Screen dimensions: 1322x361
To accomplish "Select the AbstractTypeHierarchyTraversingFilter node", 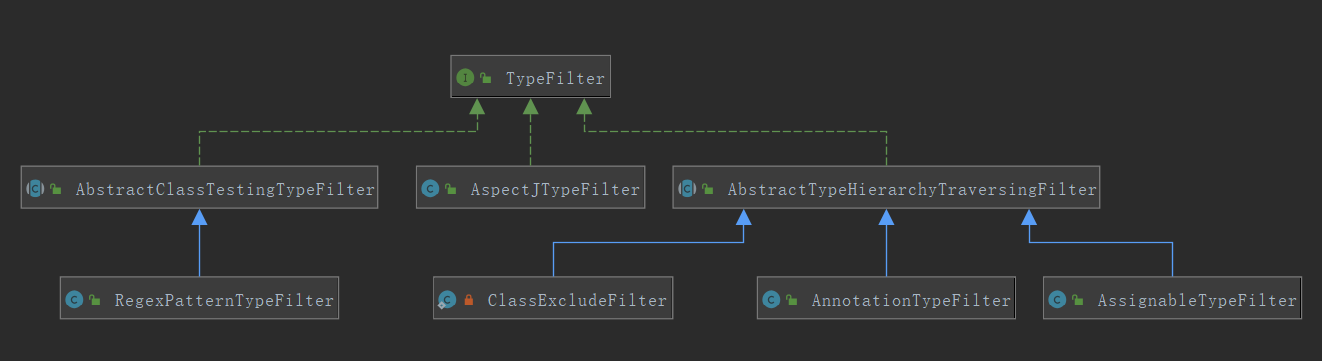I will point(886,188).
